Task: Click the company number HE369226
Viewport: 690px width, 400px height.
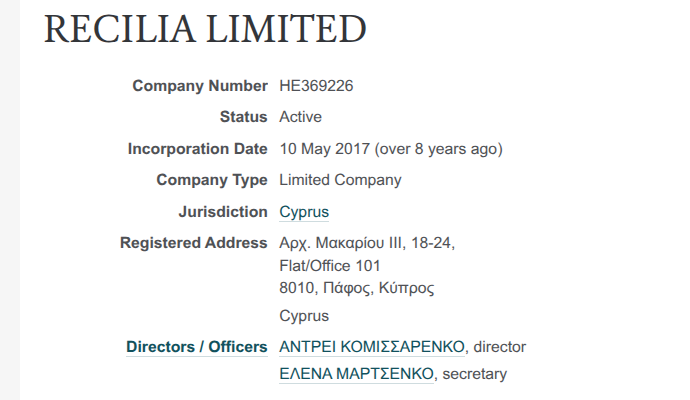Action: [x=316, y=86]
